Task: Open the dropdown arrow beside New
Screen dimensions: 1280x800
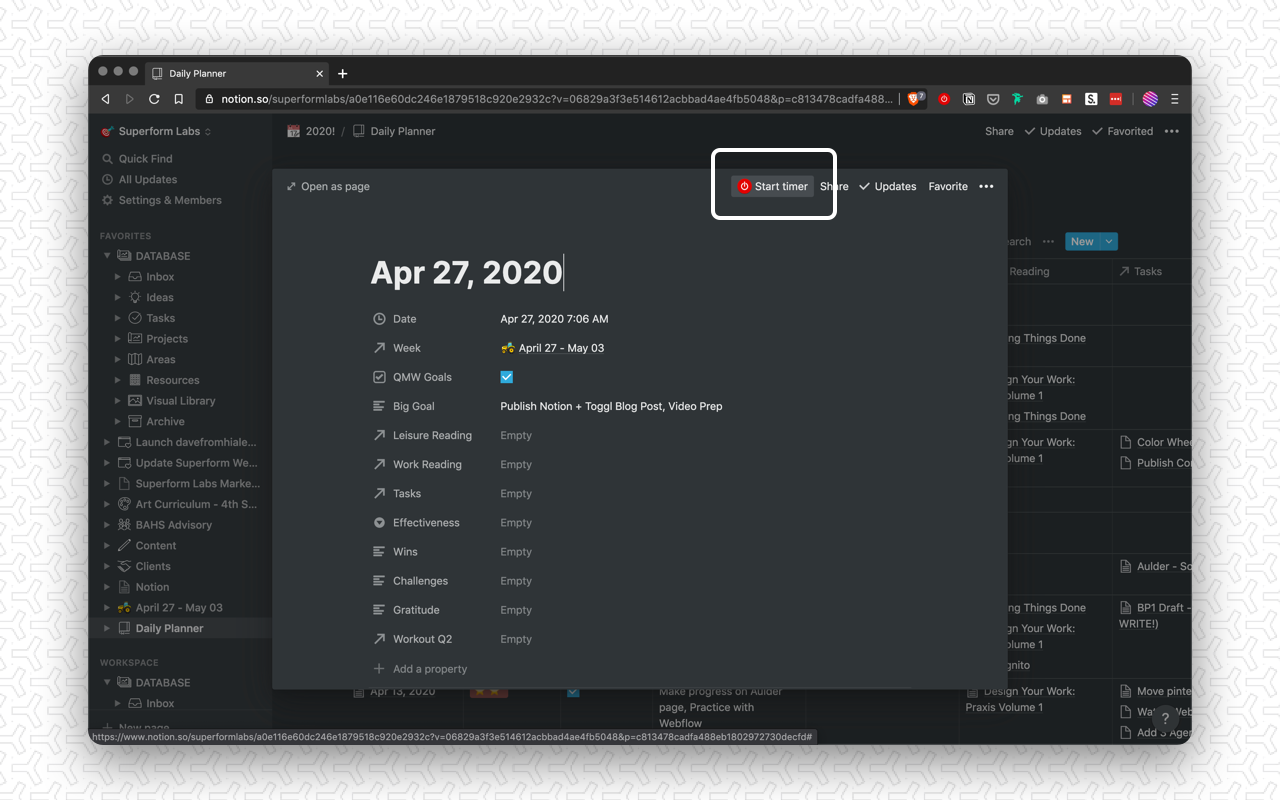Action: (1109, 241)
